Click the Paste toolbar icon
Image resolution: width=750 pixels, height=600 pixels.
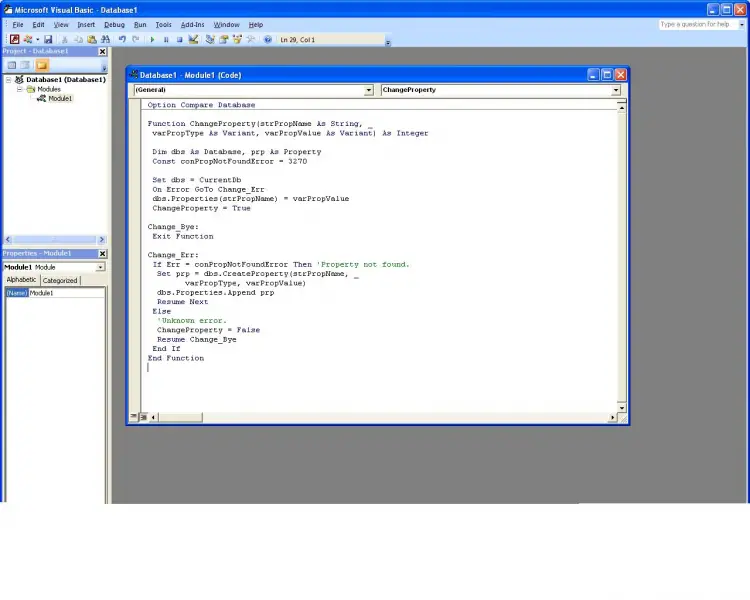[92, 39]
